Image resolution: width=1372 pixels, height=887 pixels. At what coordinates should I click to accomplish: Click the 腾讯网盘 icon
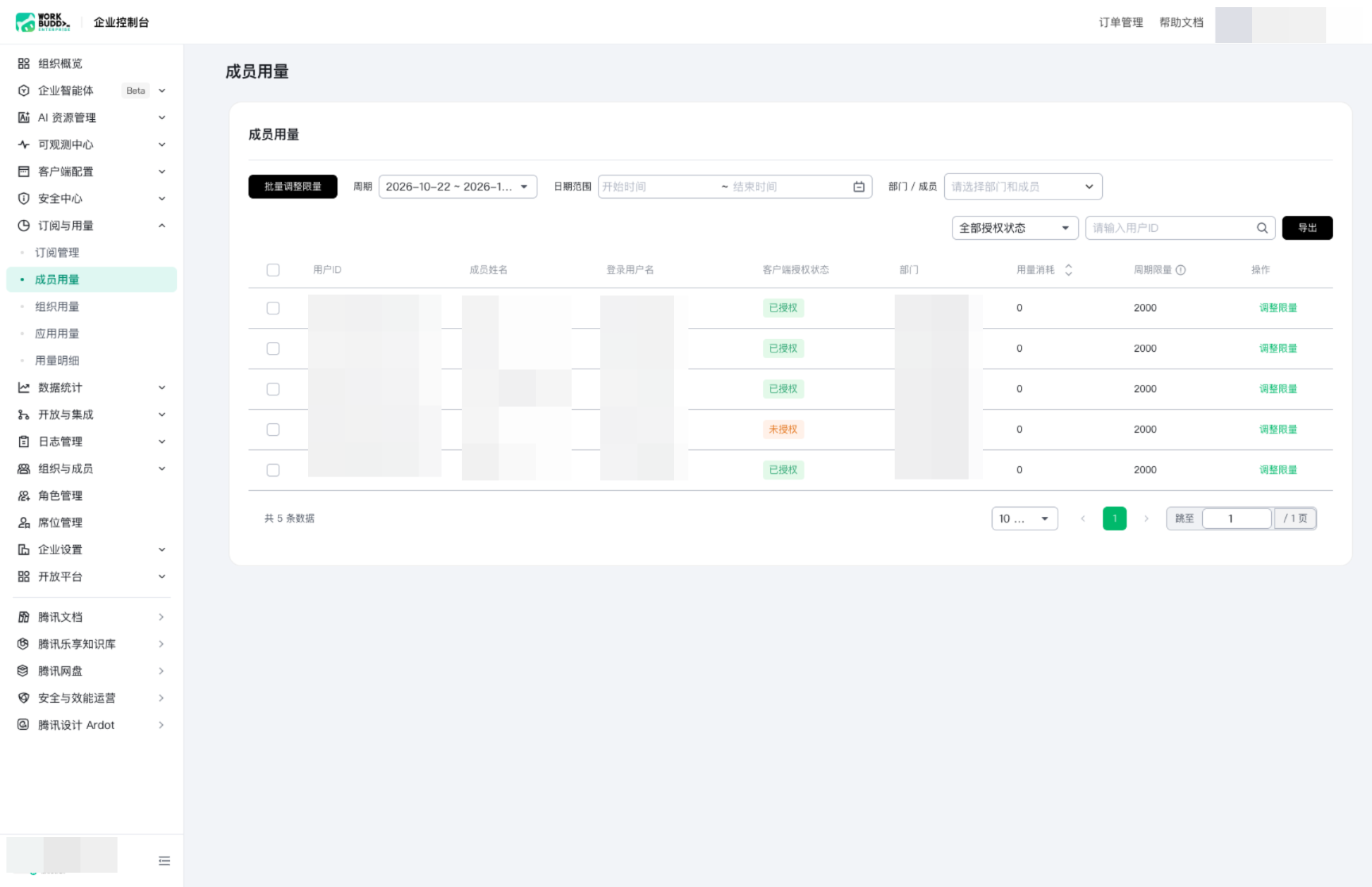pyautogui.click(x=24, y=671)
